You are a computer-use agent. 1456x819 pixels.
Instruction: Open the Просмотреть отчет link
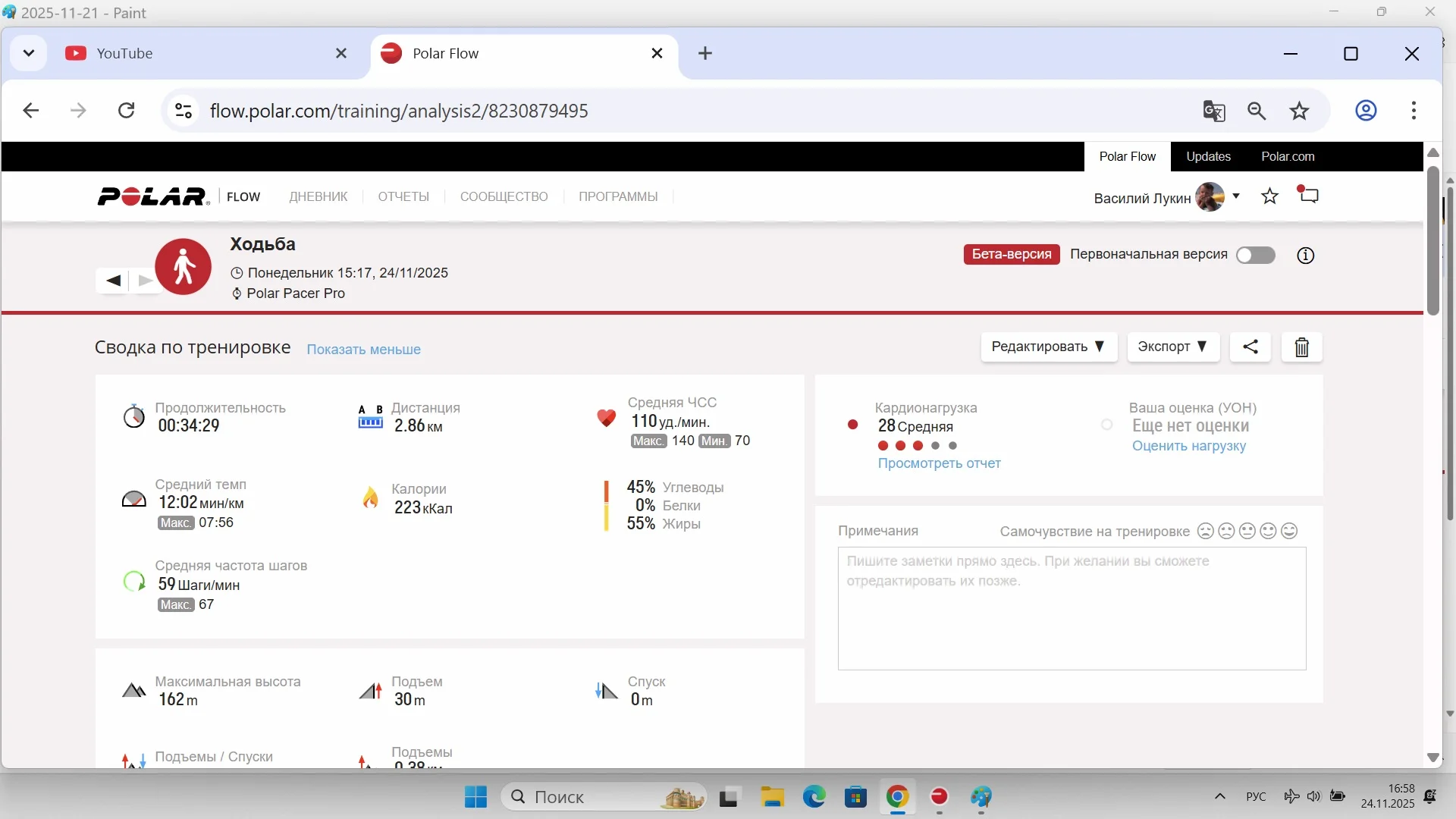pyautogui.click(x=939, y=463)
